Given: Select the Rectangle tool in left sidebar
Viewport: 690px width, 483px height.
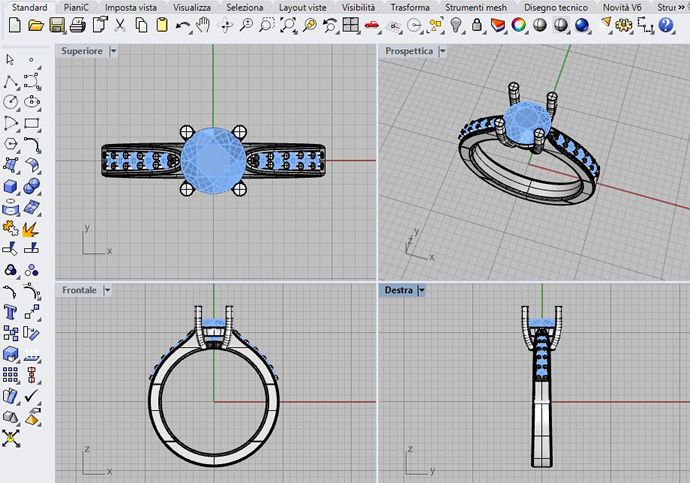Looking at the screenshot, I should coord(31,124).
